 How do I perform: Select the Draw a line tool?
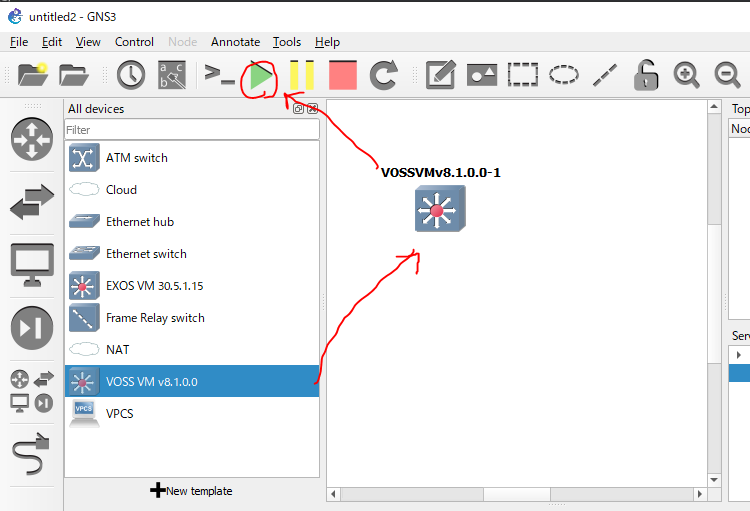pyautogui.click(x=605, y=75)
